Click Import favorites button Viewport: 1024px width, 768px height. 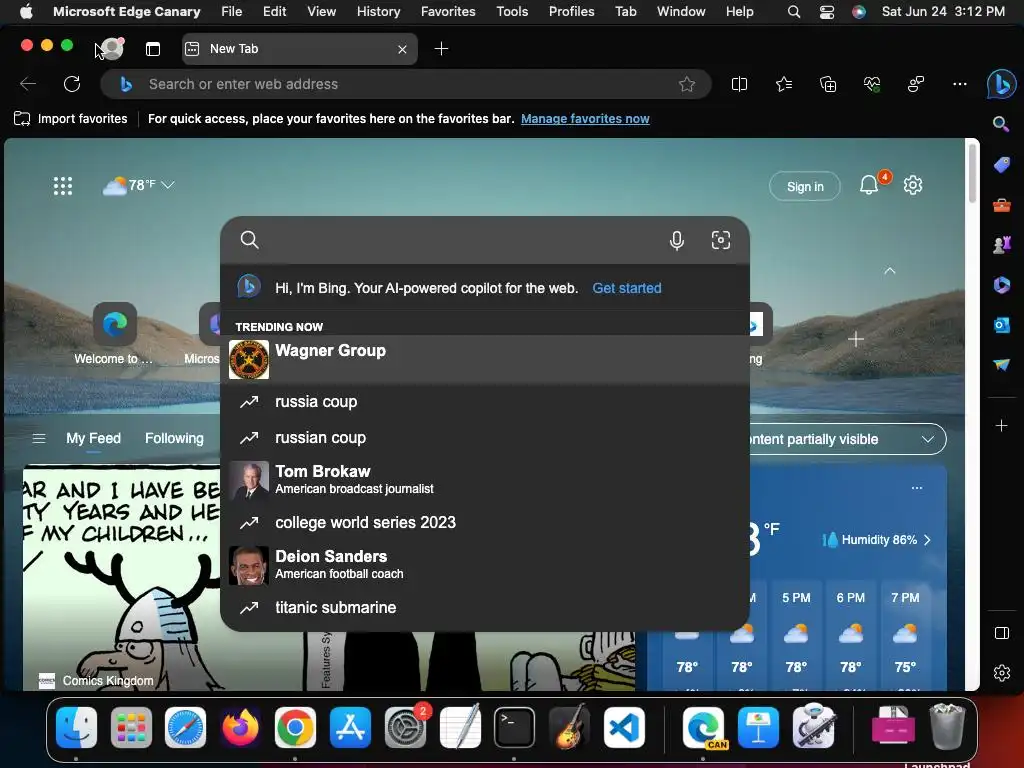click(x=71, y=119)
